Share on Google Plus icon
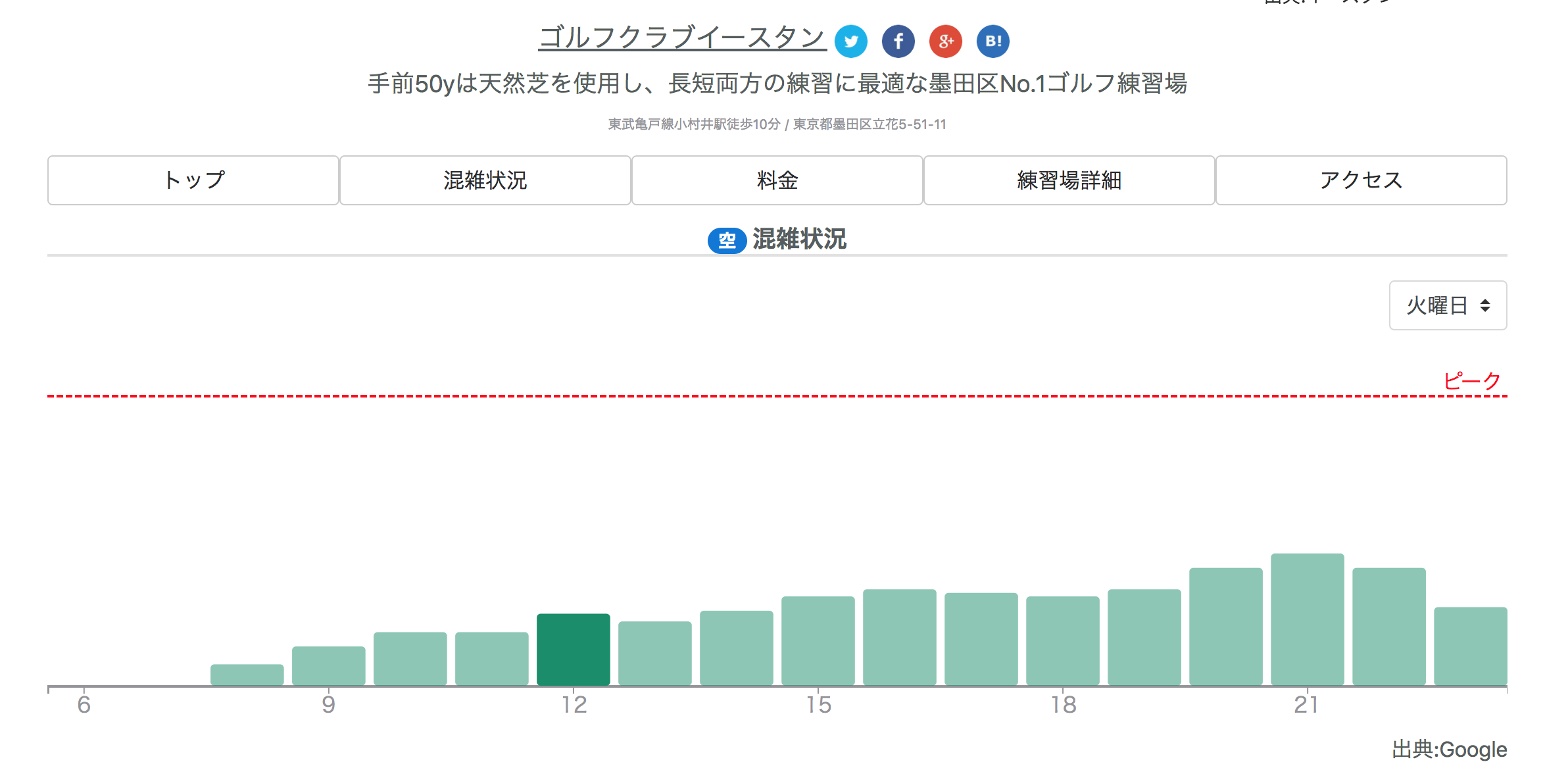The width and height of the screenshot is (1568, 770). [x=945, y=41]
